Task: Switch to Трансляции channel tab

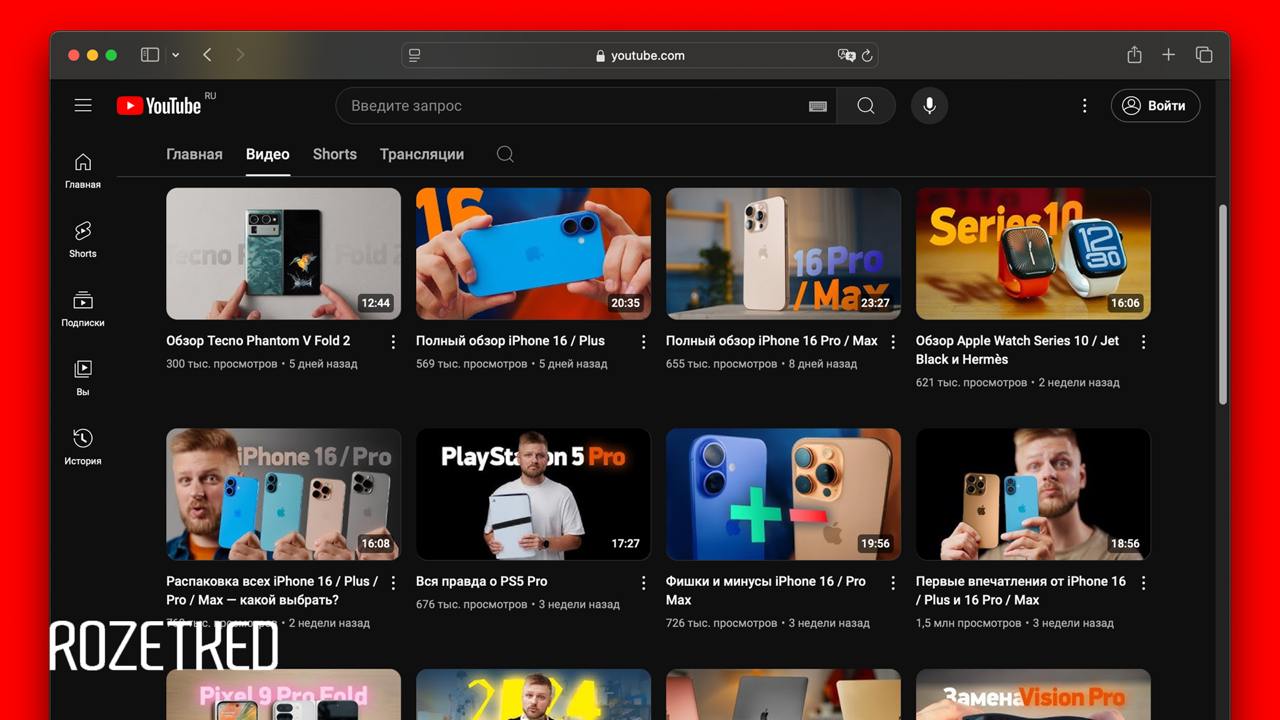Action: coord(422,154)
